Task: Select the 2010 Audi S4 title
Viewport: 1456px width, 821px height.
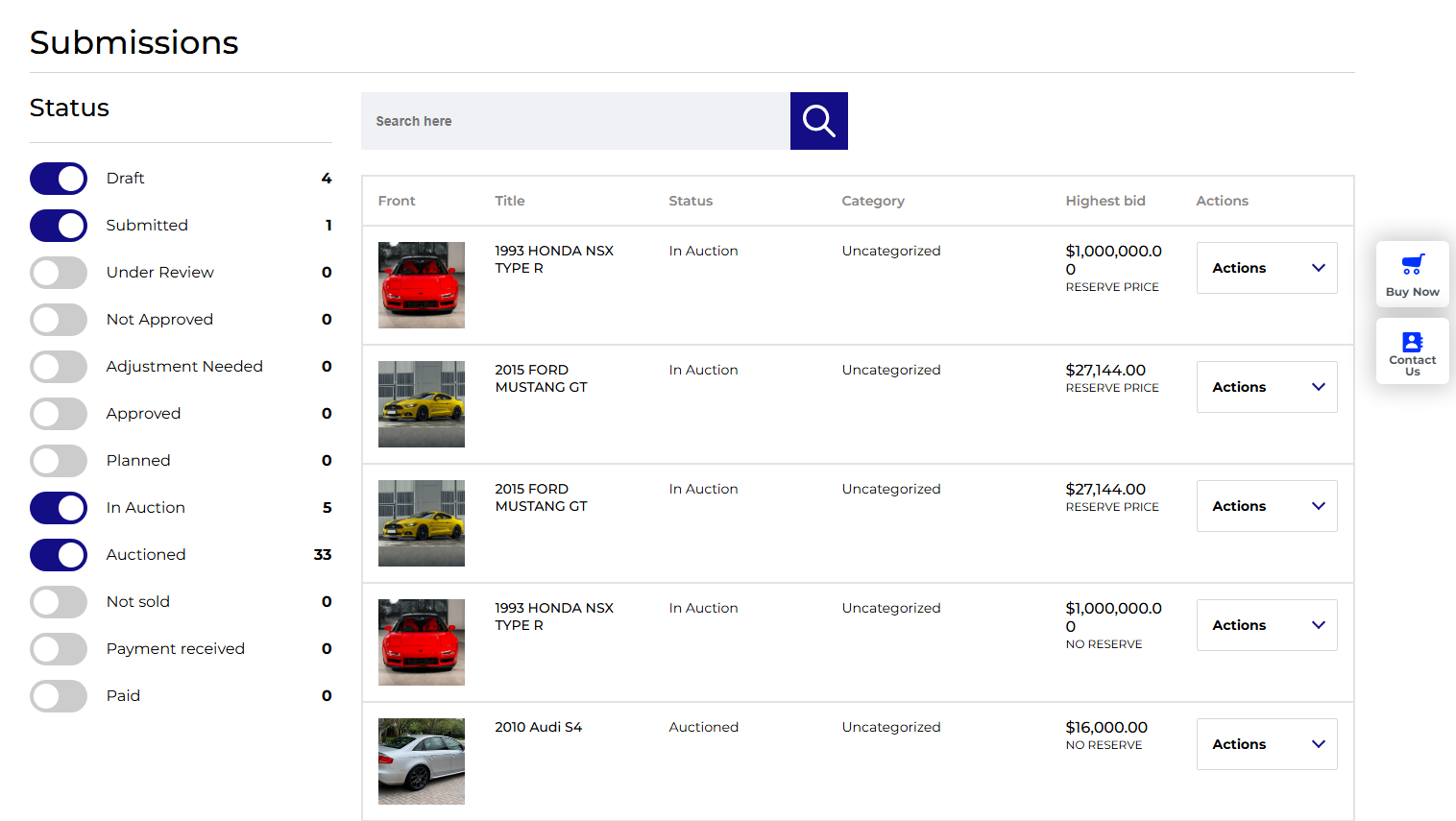Action: [538, 727]
